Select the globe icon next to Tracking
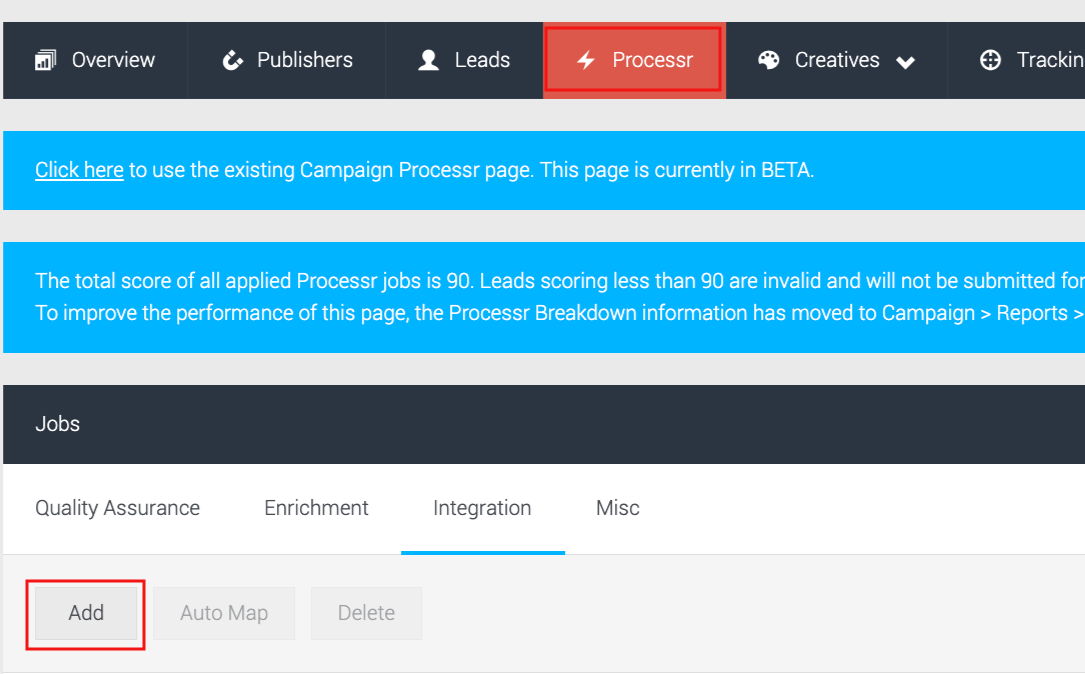1085x674 pixels. [989, 60]
